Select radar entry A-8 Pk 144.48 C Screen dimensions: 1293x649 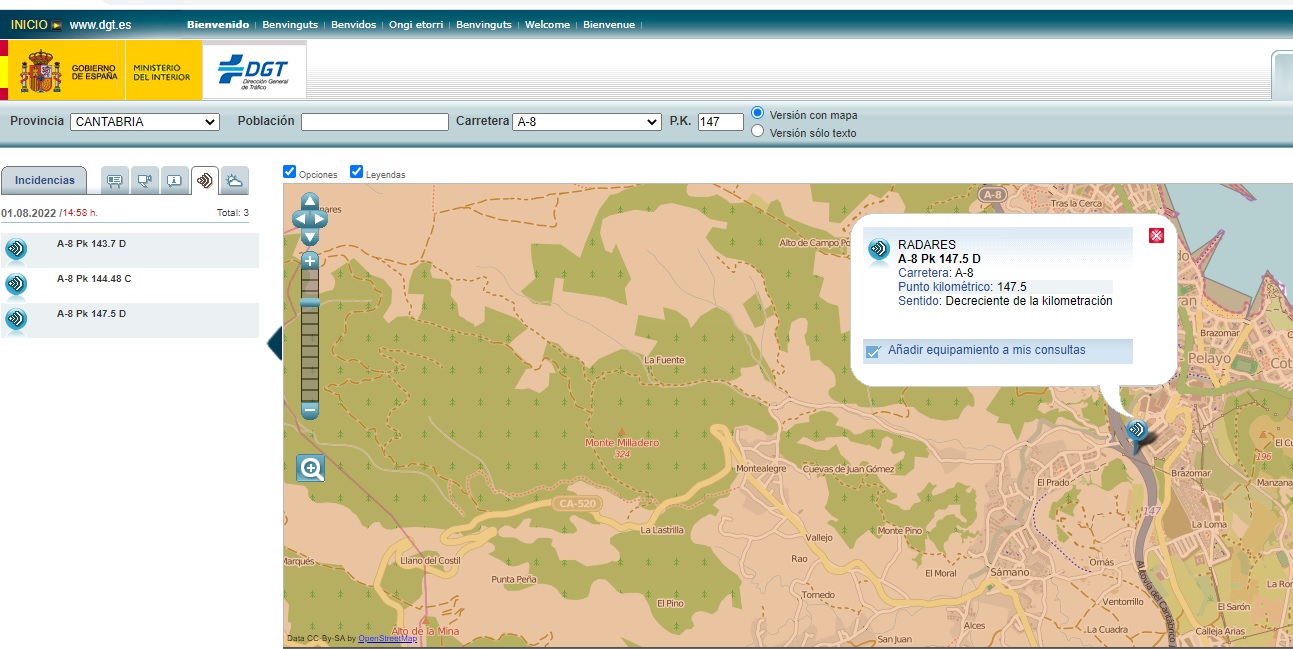click(129, 285)
